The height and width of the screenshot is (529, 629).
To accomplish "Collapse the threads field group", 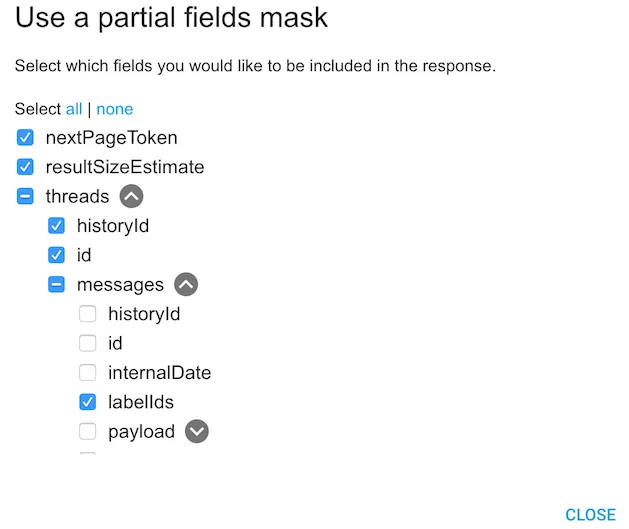I will point(132,196).
